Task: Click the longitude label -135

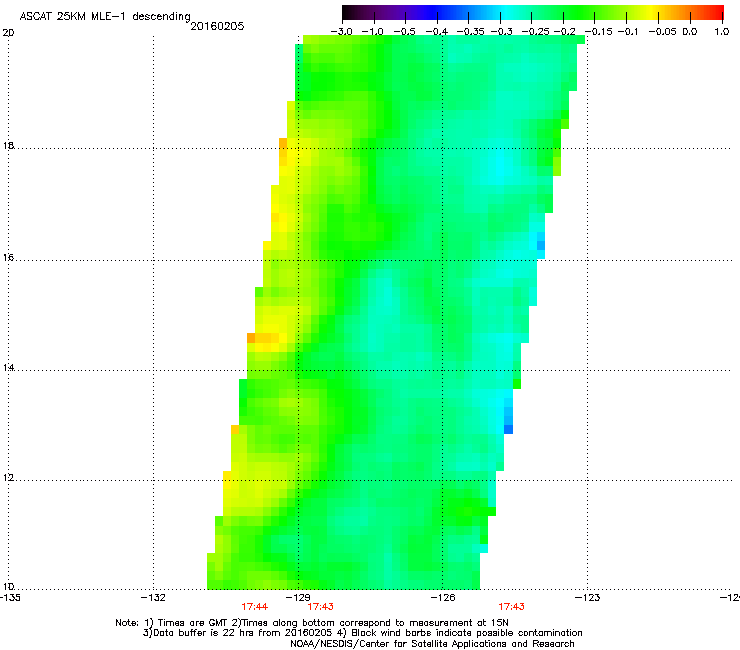Action: pyautogui.click(x=9, y=598)
